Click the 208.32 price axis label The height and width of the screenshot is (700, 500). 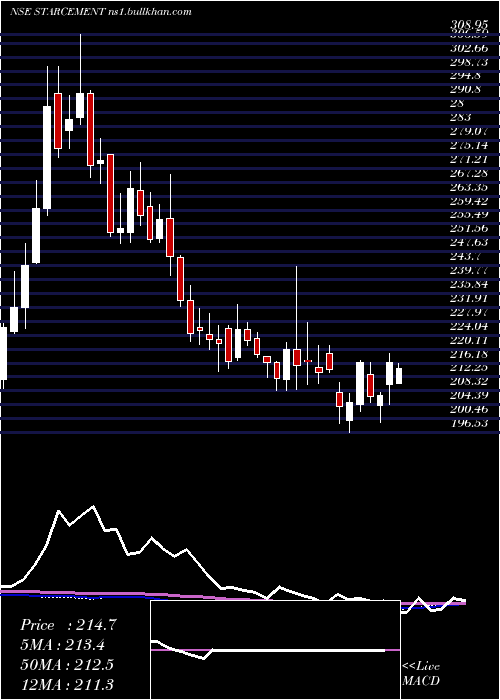tap(469, 381)
